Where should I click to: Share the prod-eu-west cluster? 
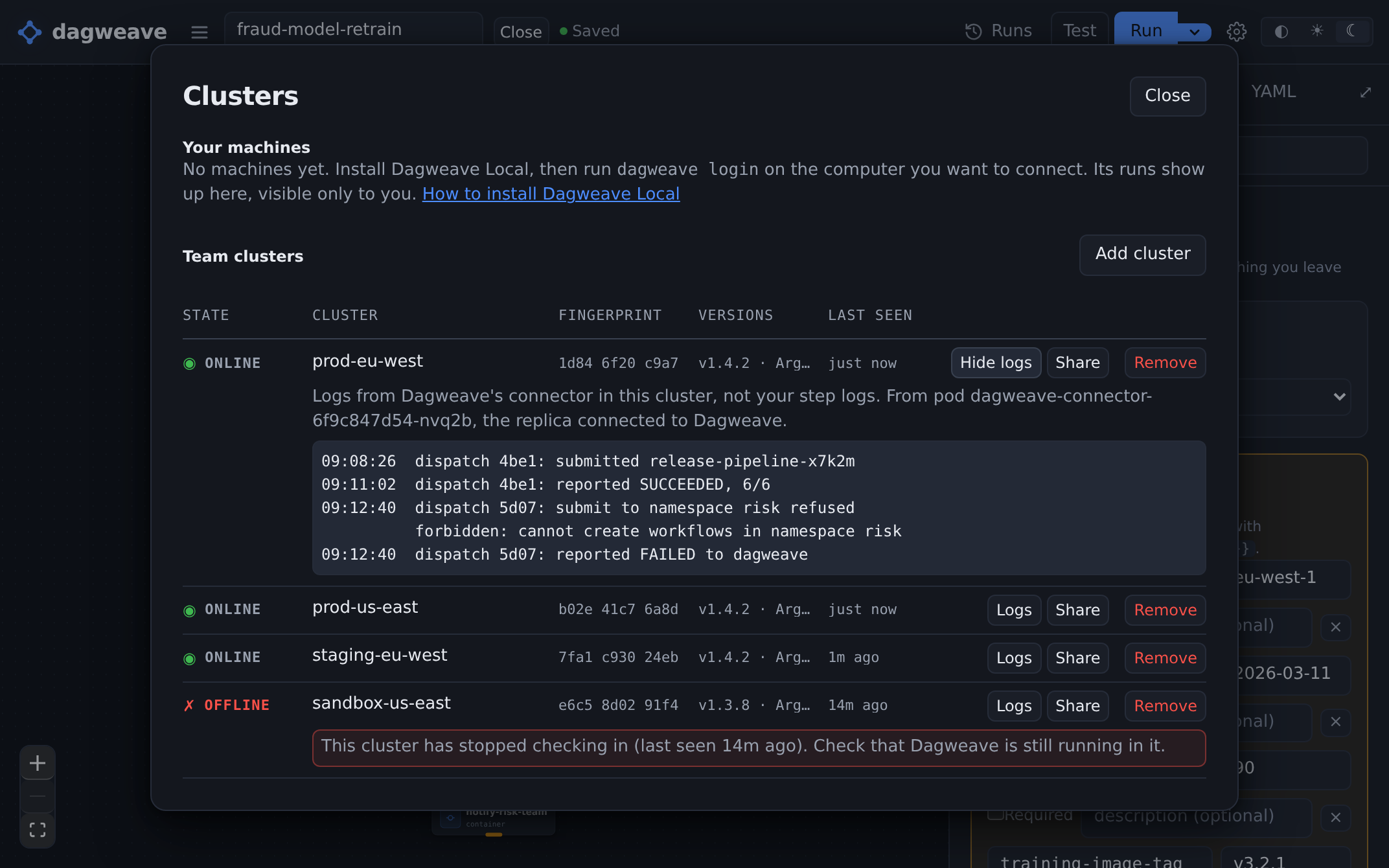point(1077,363)
